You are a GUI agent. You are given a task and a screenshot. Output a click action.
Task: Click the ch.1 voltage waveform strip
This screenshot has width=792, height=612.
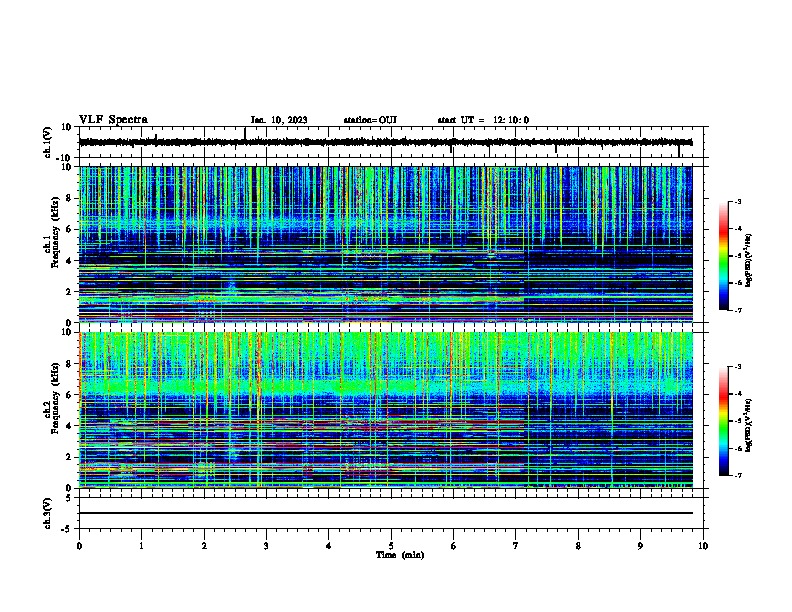(385, 142)
